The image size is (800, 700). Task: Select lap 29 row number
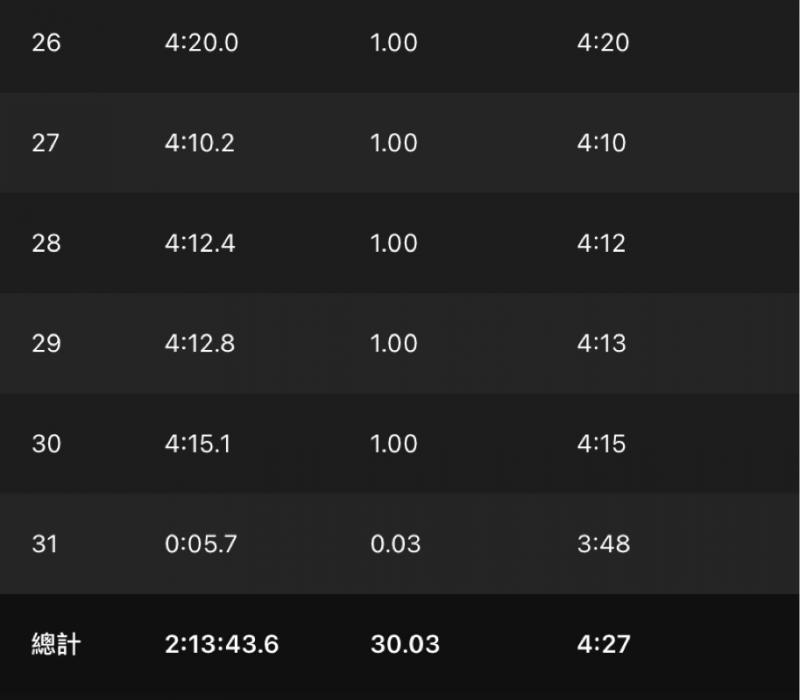click(x=46, y=343)
